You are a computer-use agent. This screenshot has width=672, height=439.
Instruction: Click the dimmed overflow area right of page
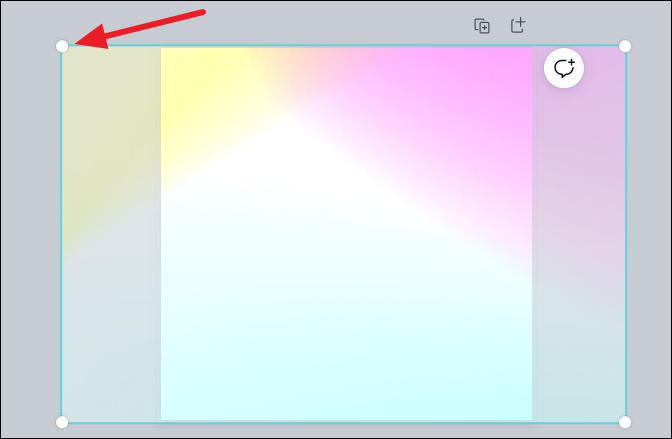pyautogui.click(x=579, y=257)
